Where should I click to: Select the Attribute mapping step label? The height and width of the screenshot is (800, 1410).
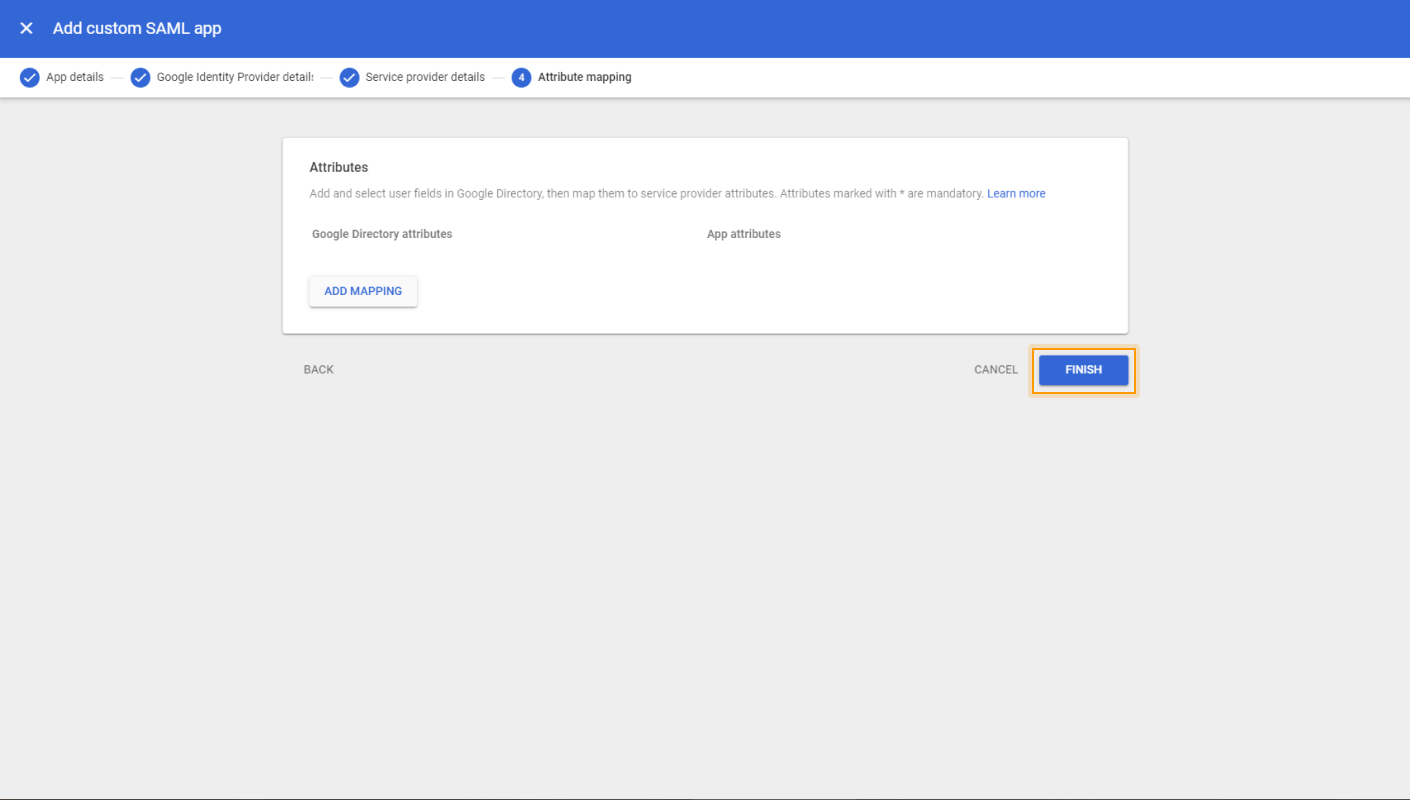point(585,77)
